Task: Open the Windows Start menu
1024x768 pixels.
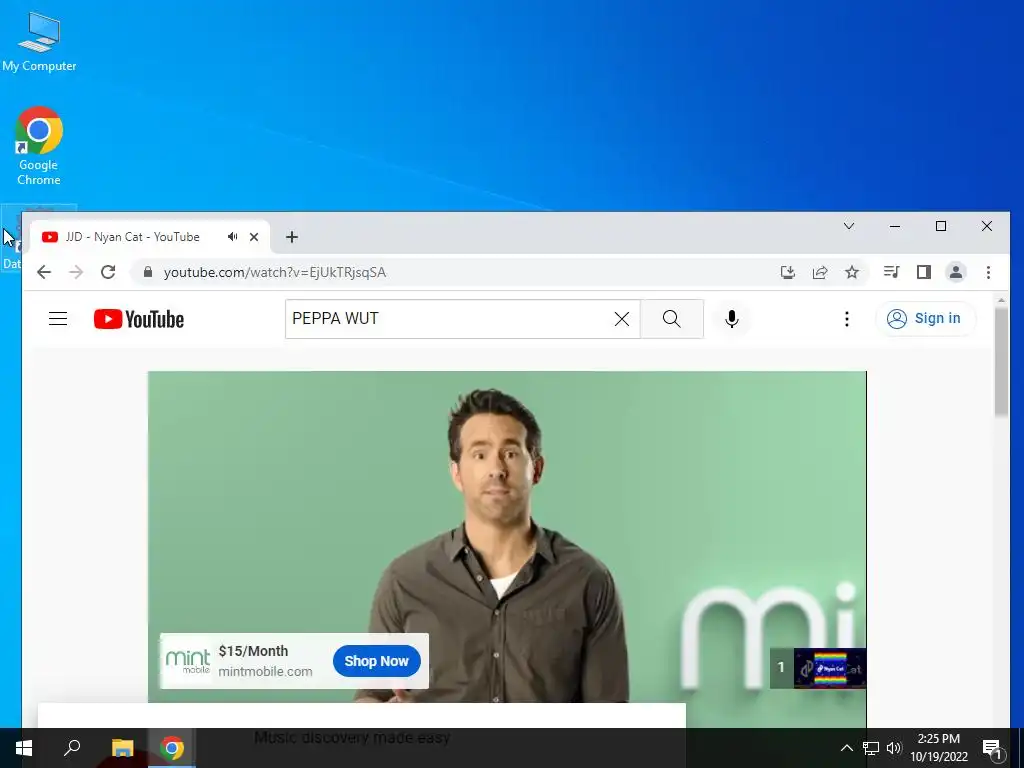Action: tap(24, 748)
